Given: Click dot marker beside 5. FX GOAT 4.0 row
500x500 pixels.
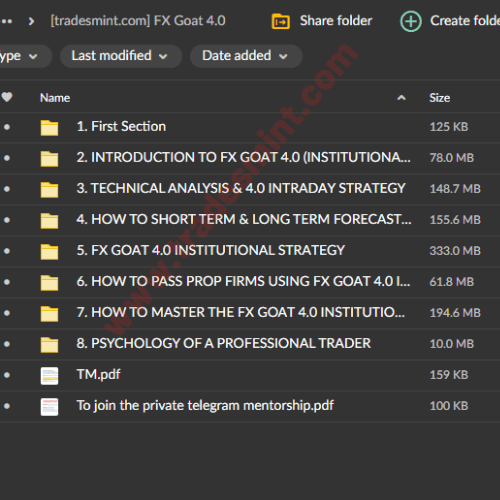Looking at the screenshot, I should [7, 251].
